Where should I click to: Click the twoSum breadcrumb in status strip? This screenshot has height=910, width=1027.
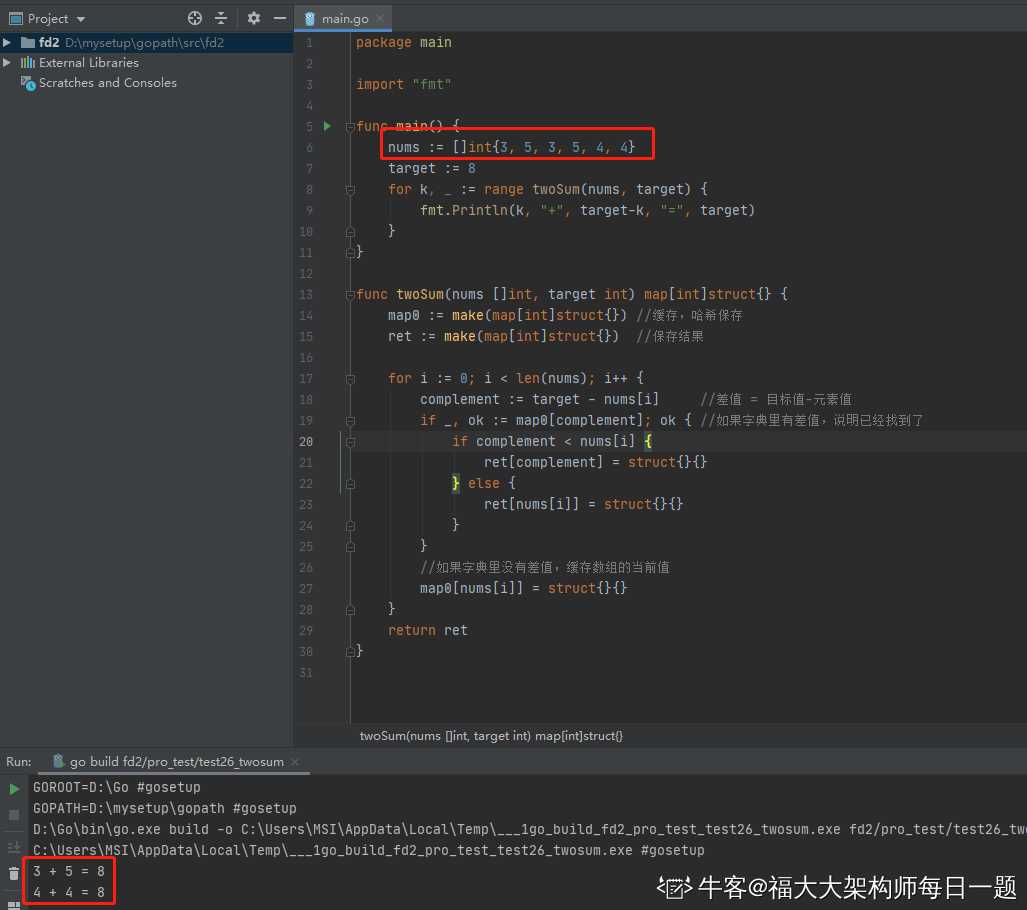click(x=491, y=736)
